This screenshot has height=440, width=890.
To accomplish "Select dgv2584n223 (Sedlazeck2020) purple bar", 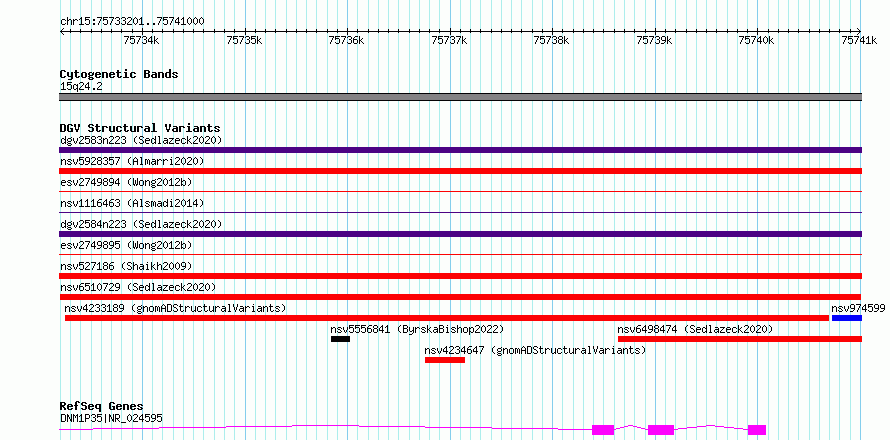I will tap(460, 234).
